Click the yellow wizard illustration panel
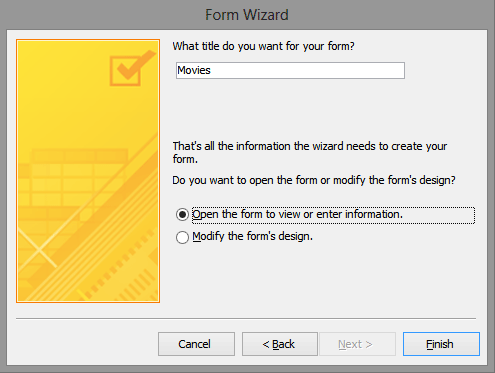Screen dimensions: 495x373 (88, 171)
